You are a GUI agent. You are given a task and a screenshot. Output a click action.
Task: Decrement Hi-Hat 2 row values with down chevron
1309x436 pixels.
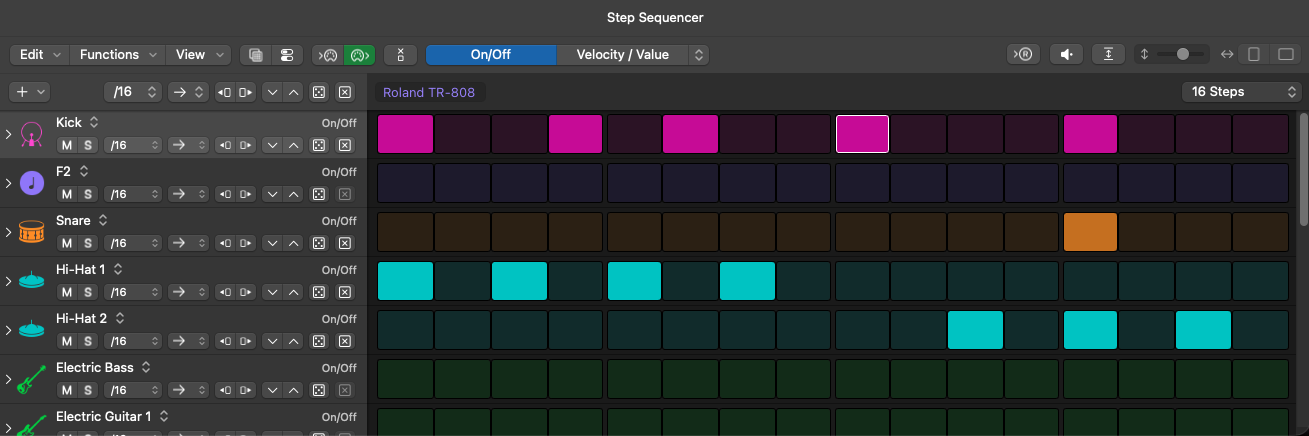coord(273,341)
